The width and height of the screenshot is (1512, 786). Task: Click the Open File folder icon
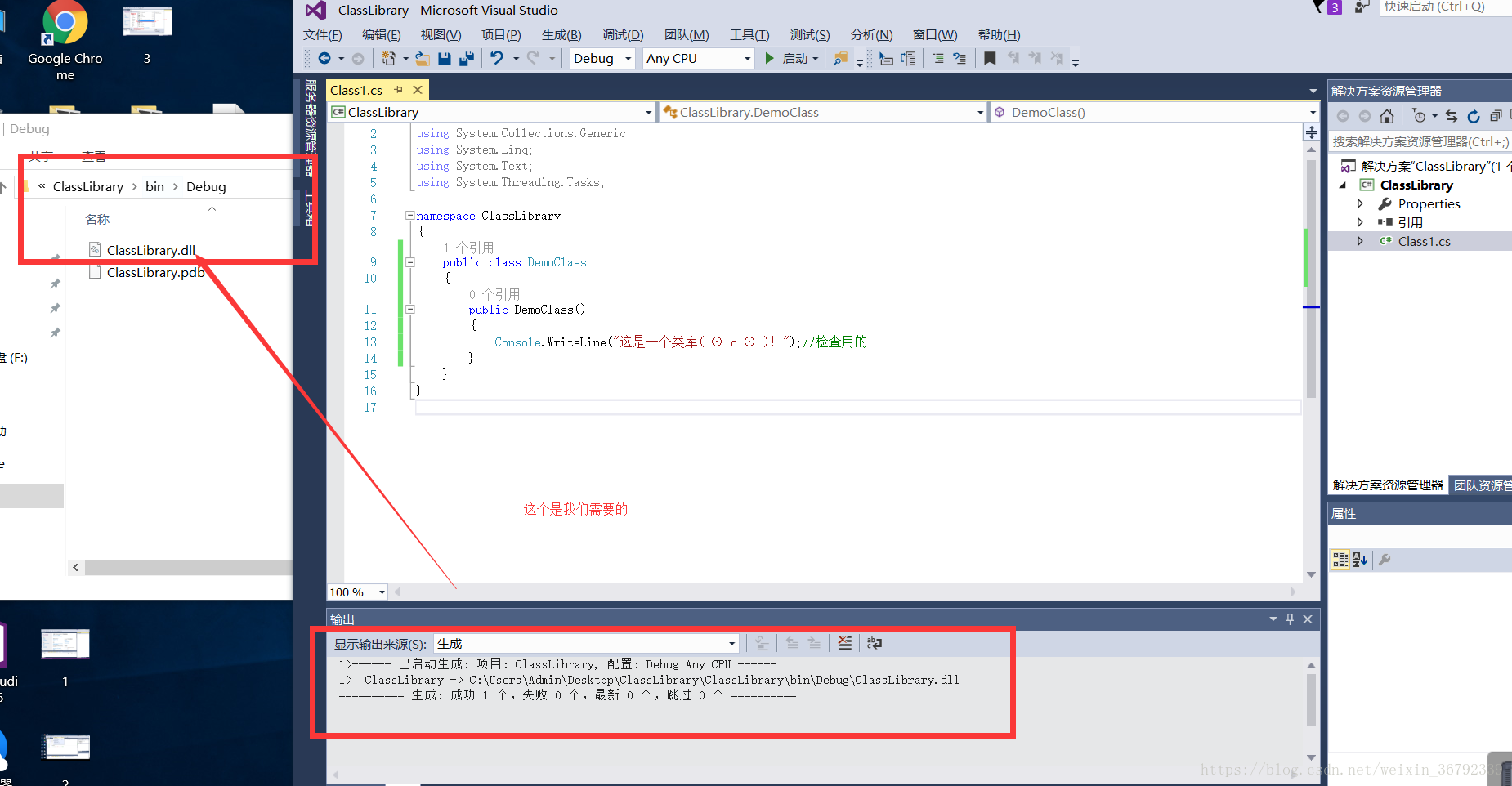422,58
